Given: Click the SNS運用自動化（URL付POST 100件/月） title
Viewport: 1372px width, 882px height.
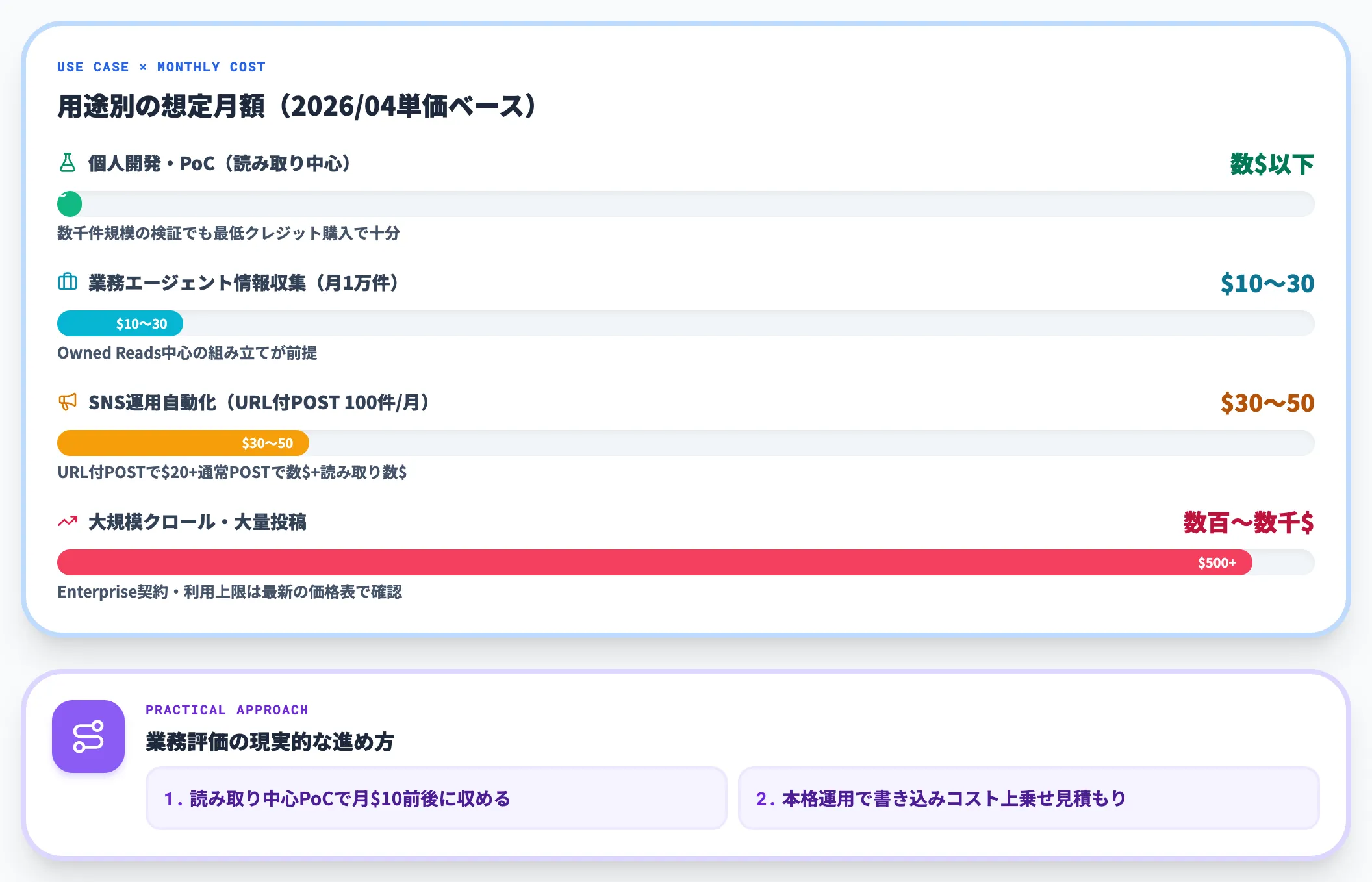Looking at the screenshot, I should (x=259, y=403).
